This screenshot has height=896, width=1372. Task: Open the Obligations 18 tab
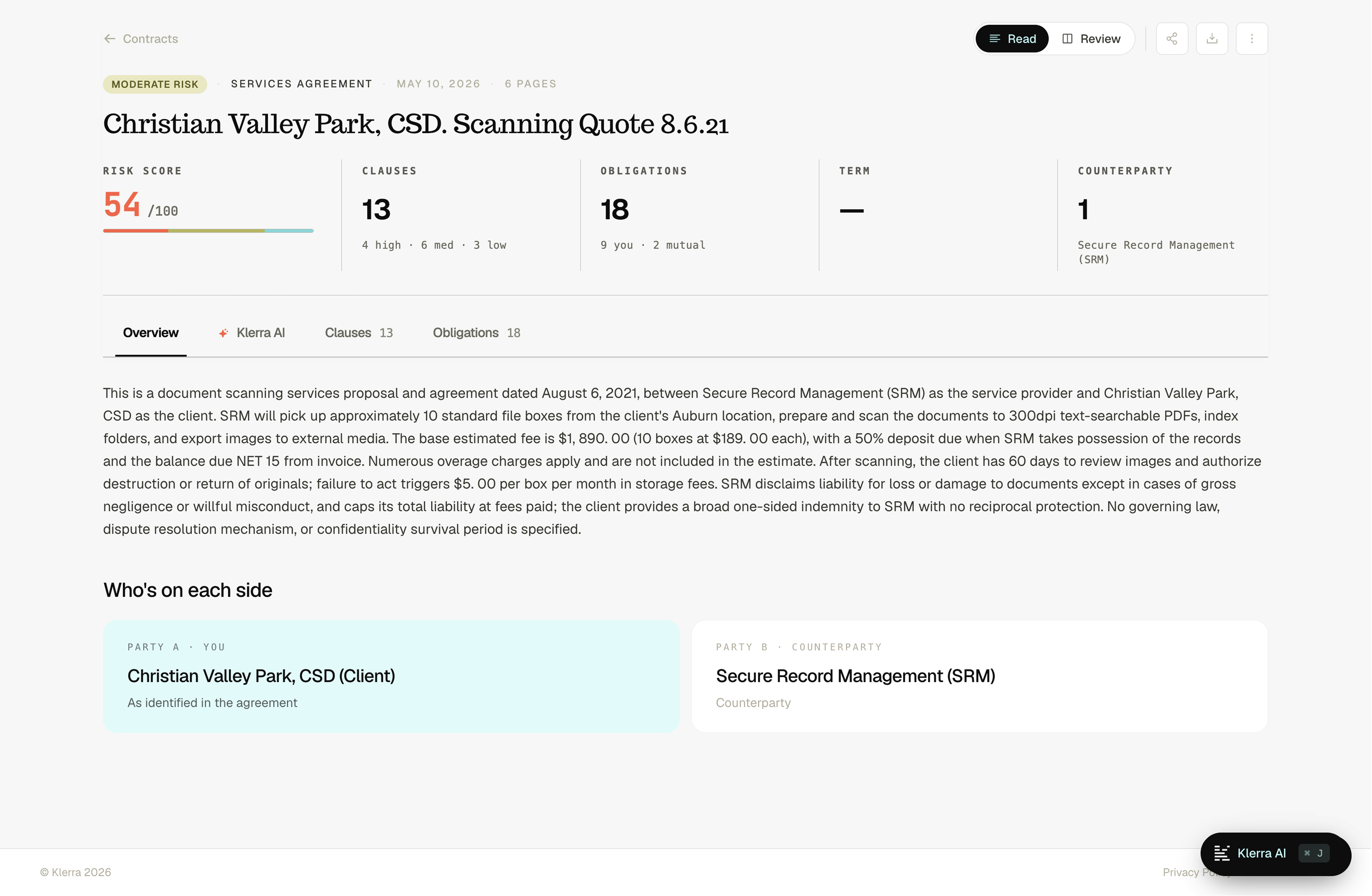pyautogui.click(x=477, y=333)
